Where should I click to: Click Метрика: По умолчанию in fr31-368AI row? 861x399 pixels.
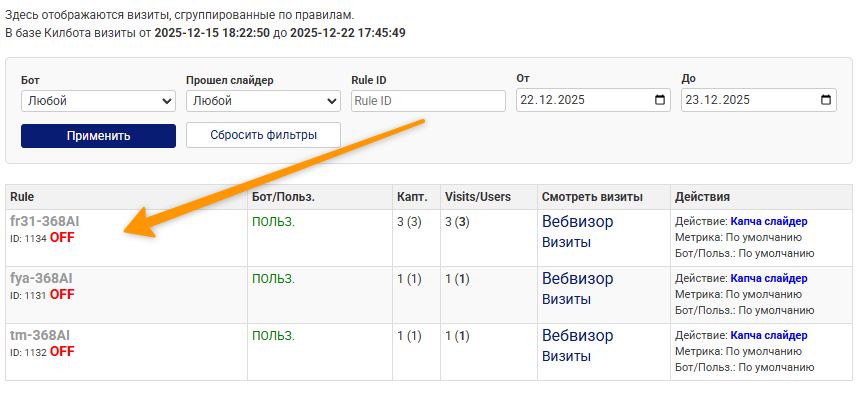coord(739,238)
